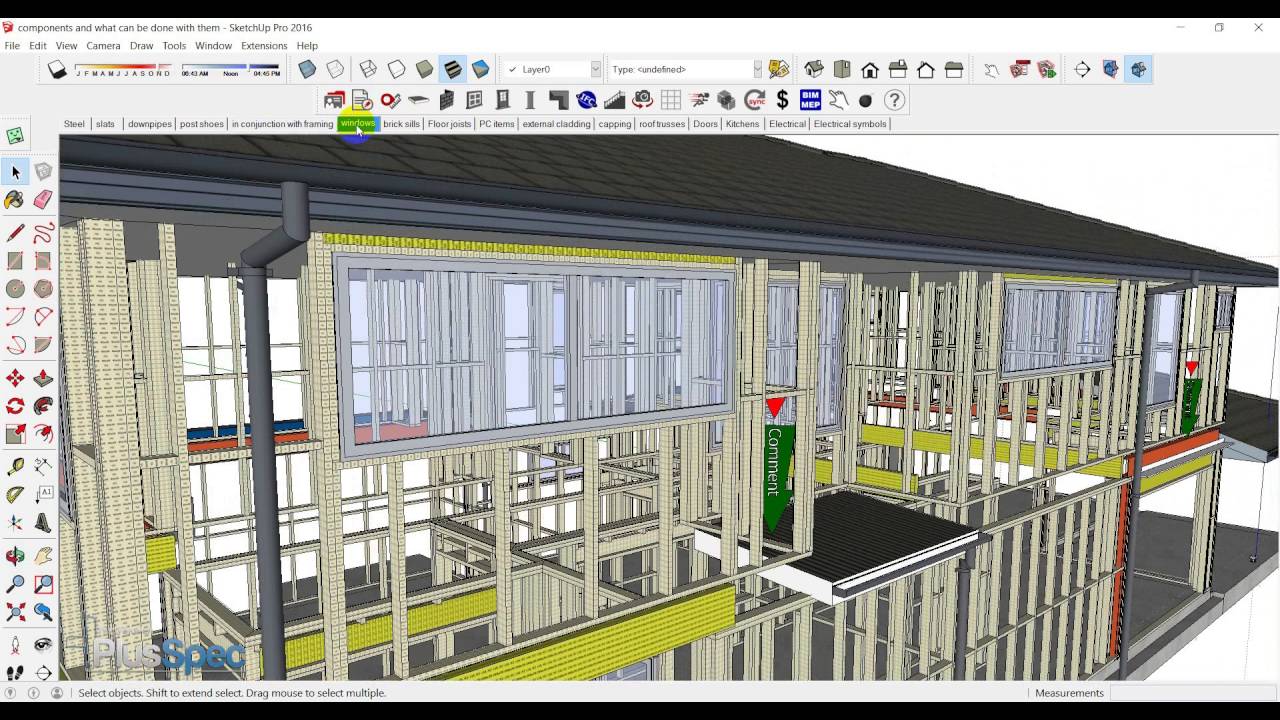Viewport: 1280px width, 720px height.
Task: Click the Section Plane tool icon
Action: tap(1082, 69)
